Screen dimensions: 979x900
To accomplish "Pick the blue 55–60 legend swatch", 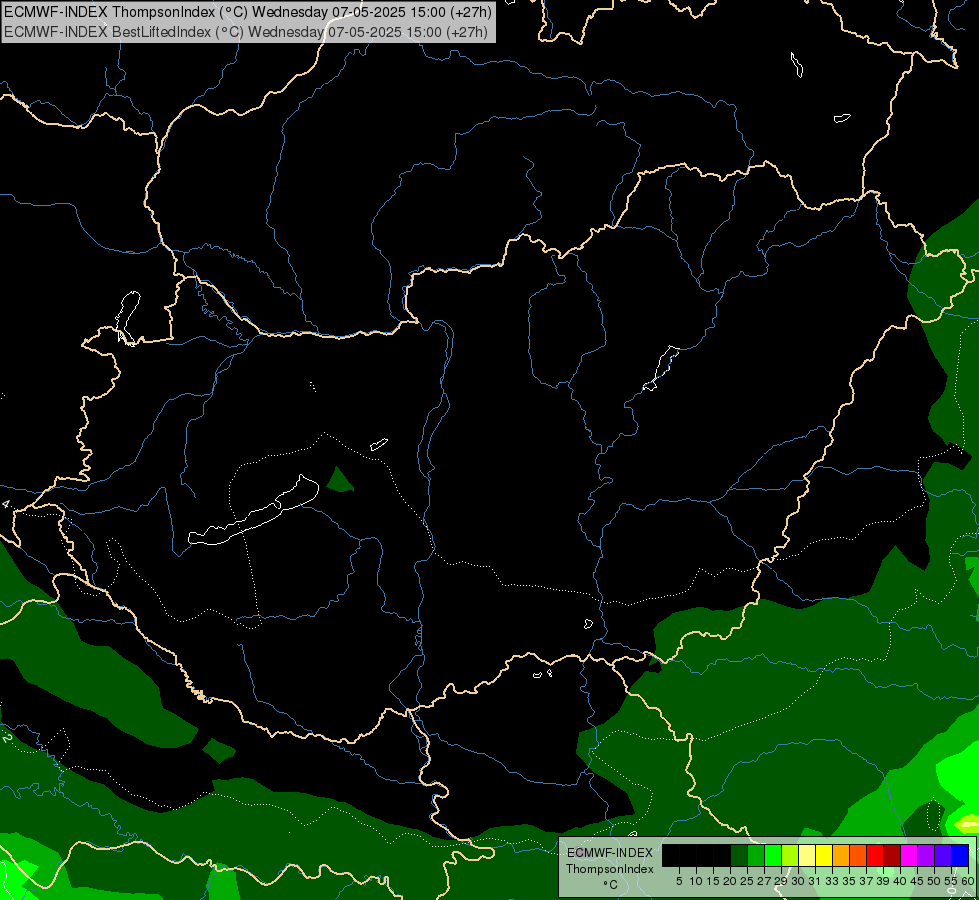I will click(960, 855).
